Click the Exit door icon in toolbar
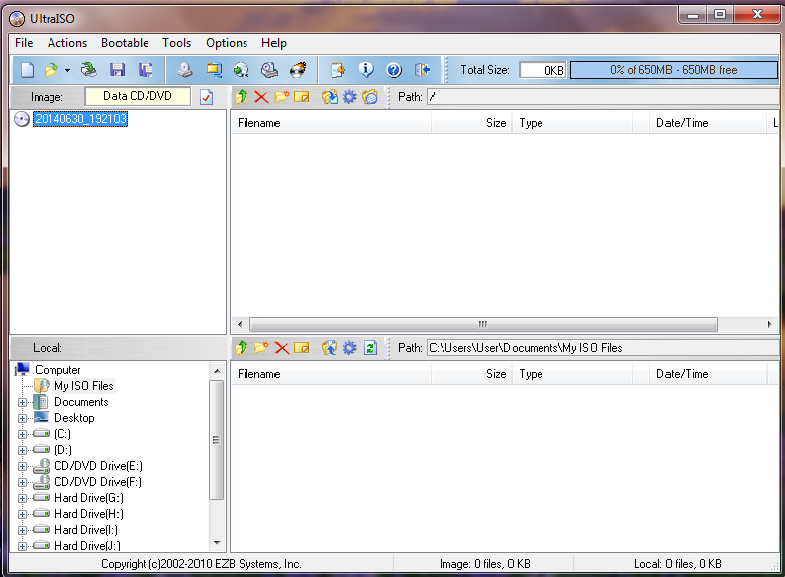The width and height of the screenshot is (785, 577). pyautogui.click(x=422, y=70)
